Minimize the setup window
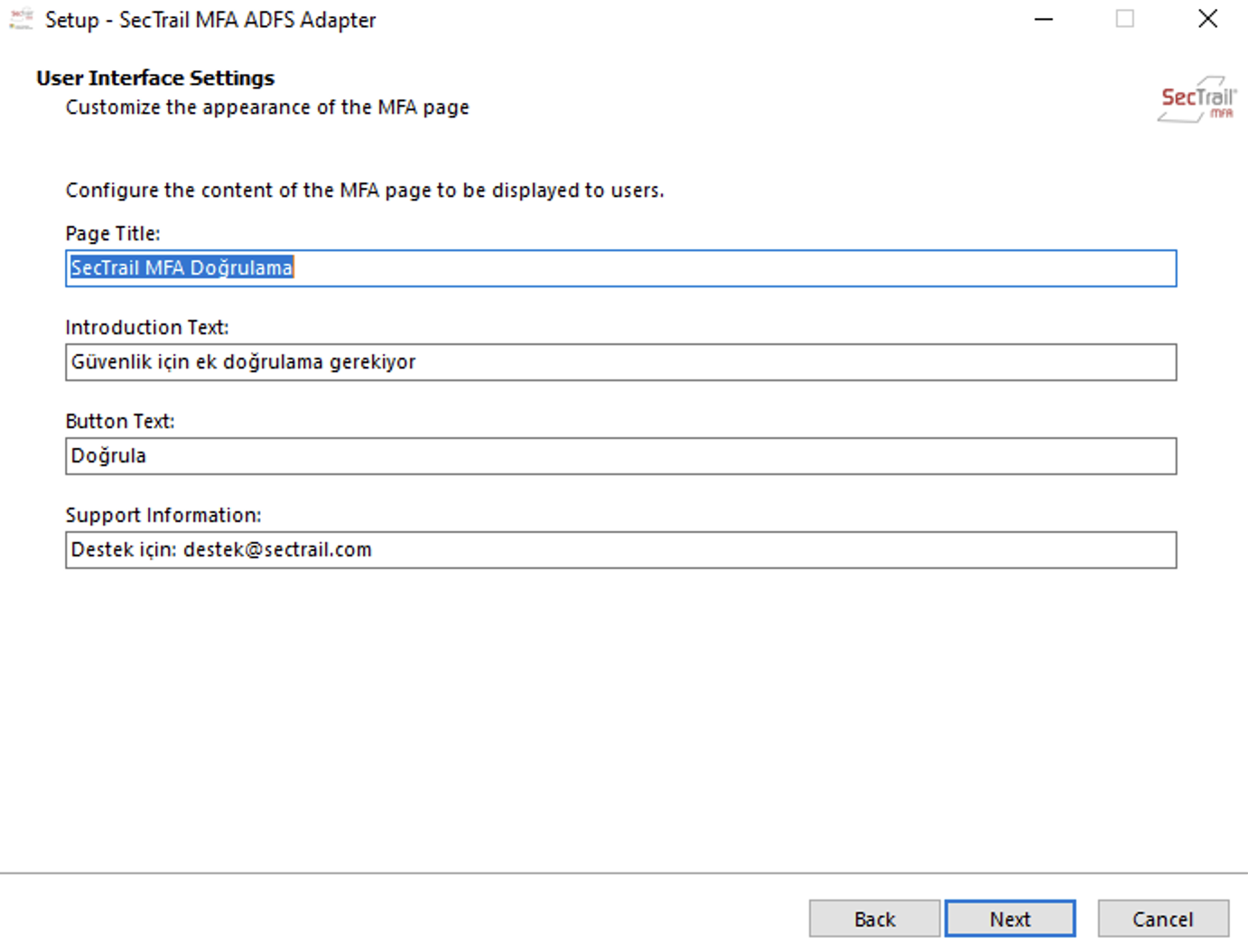1248x952 pixels. click(1044, 19)
